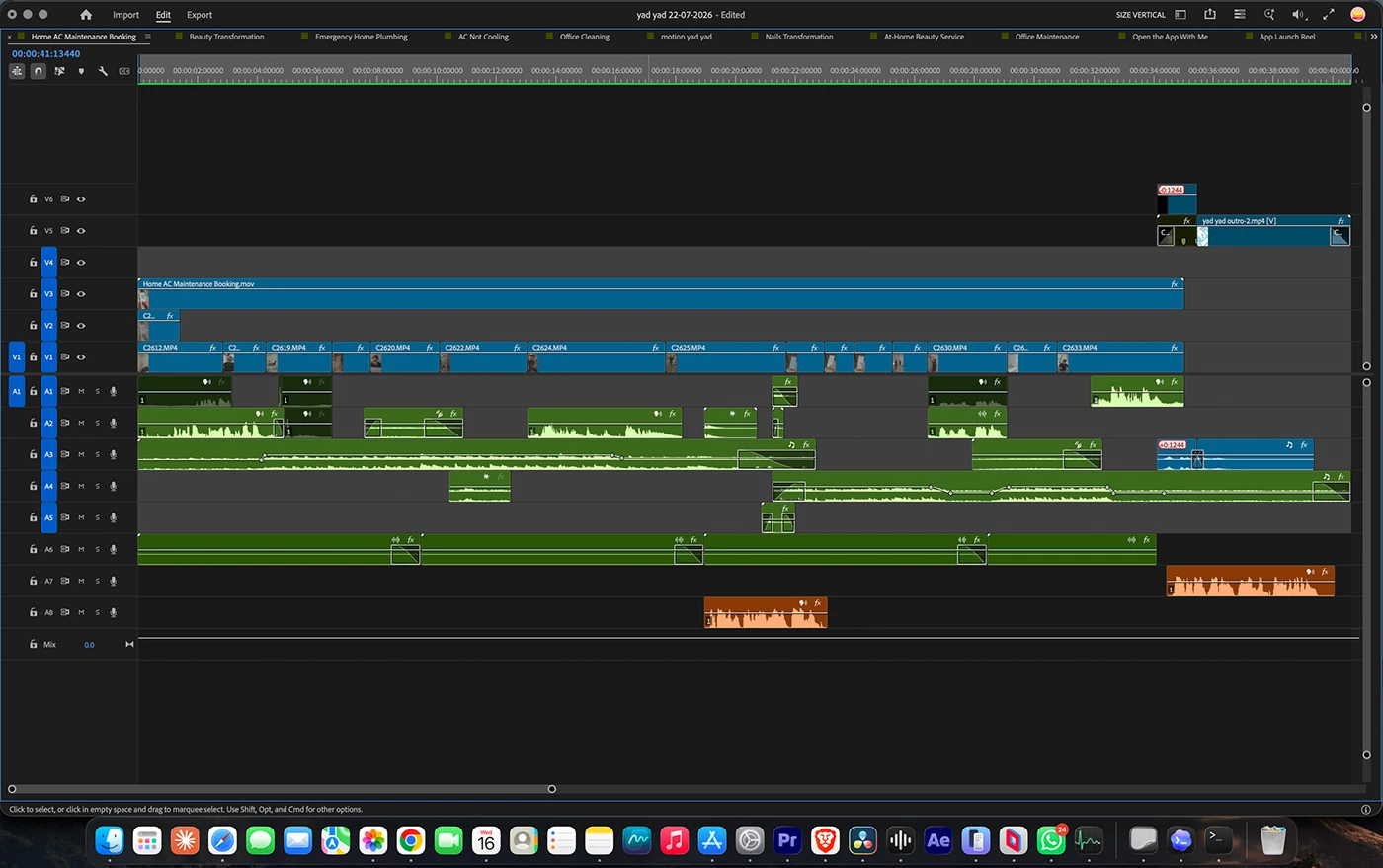Switch to the Import tab
The width and height of the screenshot is (1383, 868).
tap(125, 15)
